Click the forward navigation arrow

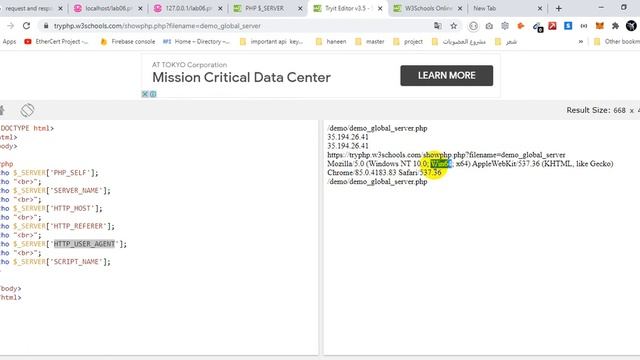click(x=11, y=26)
